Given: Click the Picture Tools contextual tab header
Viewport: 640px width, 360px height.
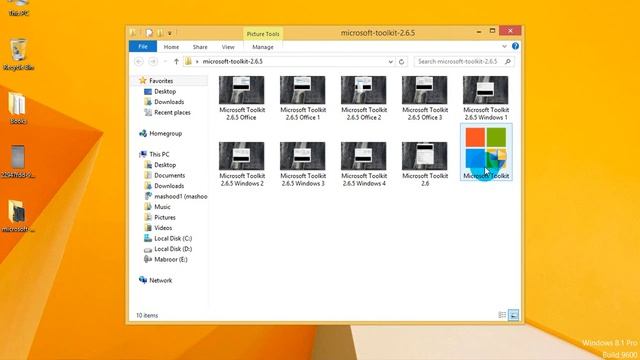Looking at the screenshot, I should coord(263,34).
